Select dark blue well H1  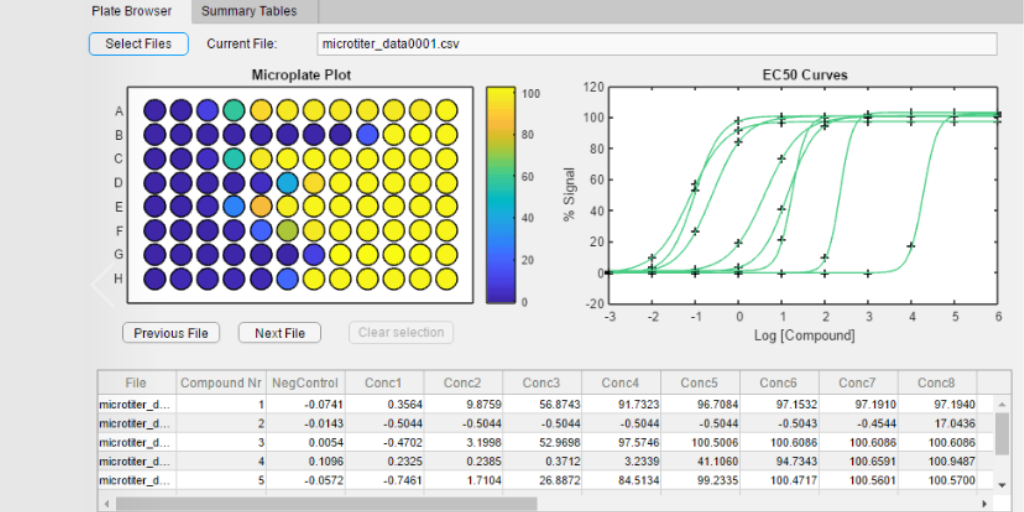pos(154,278)
